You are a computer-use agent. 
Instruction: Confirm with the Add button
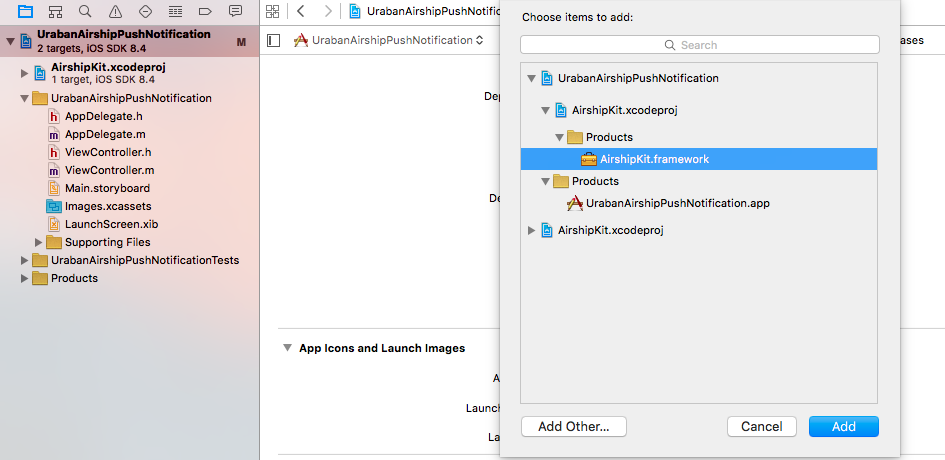844,426
